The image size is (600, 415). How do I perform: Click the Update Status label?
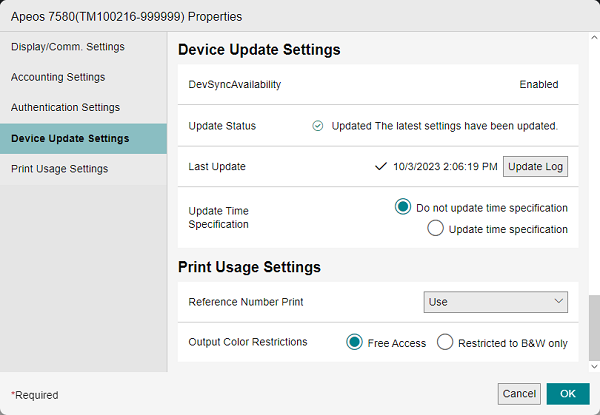coord(222,126)
